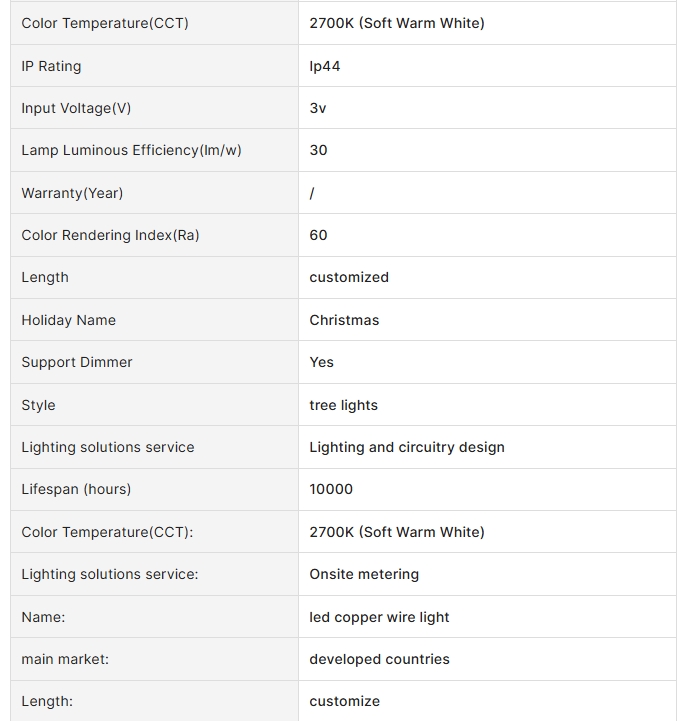The height and width of the screenshot is (721, 685).
Task: Select the "Ip44" value cell
Action: (325, 66)
